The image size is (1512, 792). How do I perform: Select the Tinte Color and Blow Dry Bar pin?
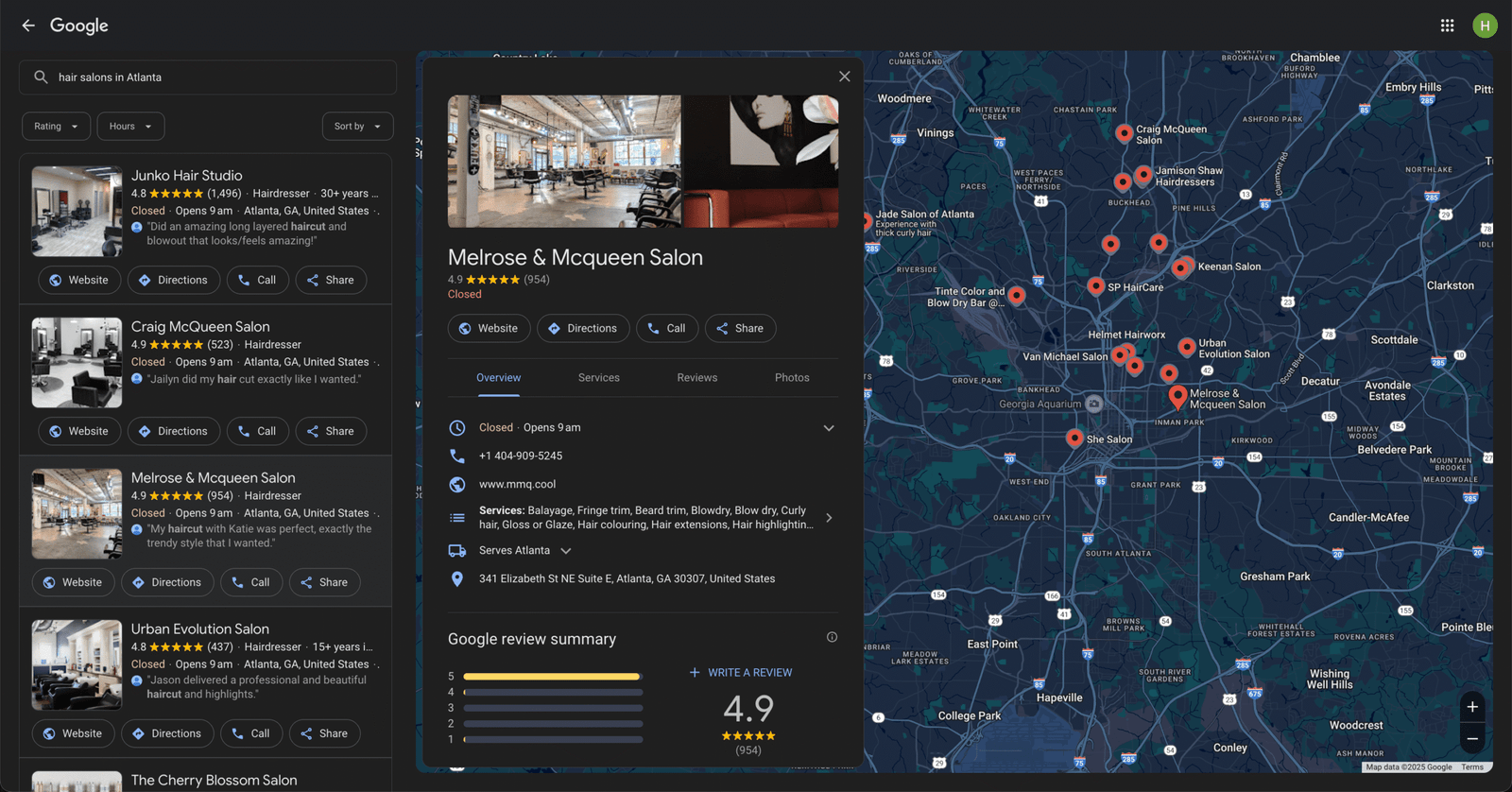(x=1016, y=295)
